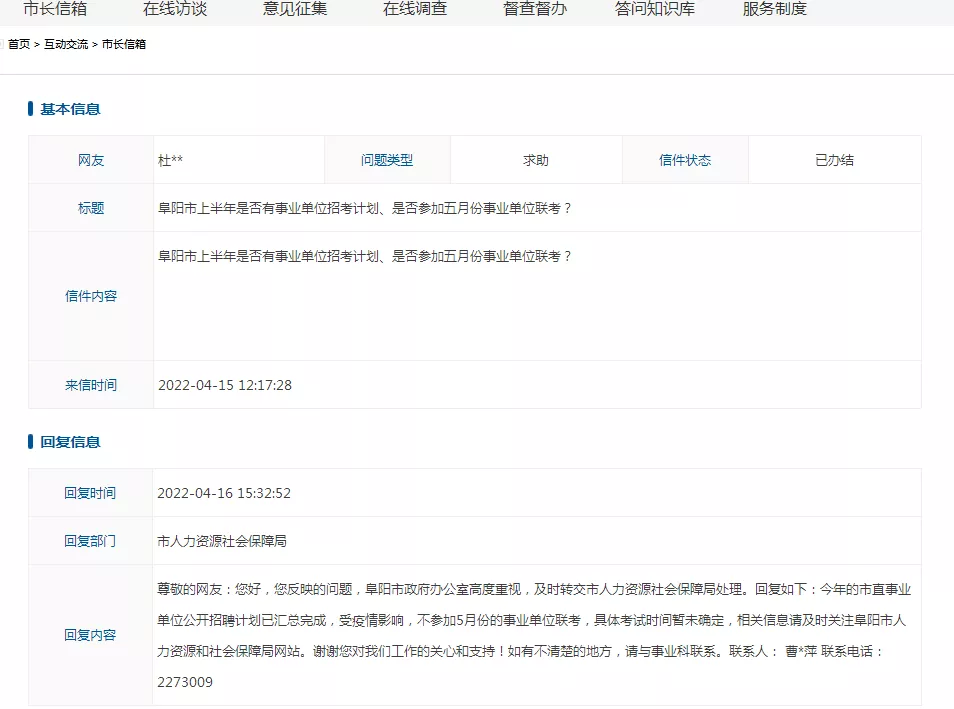Select the 网友 label cell

[x=91, y=159]
